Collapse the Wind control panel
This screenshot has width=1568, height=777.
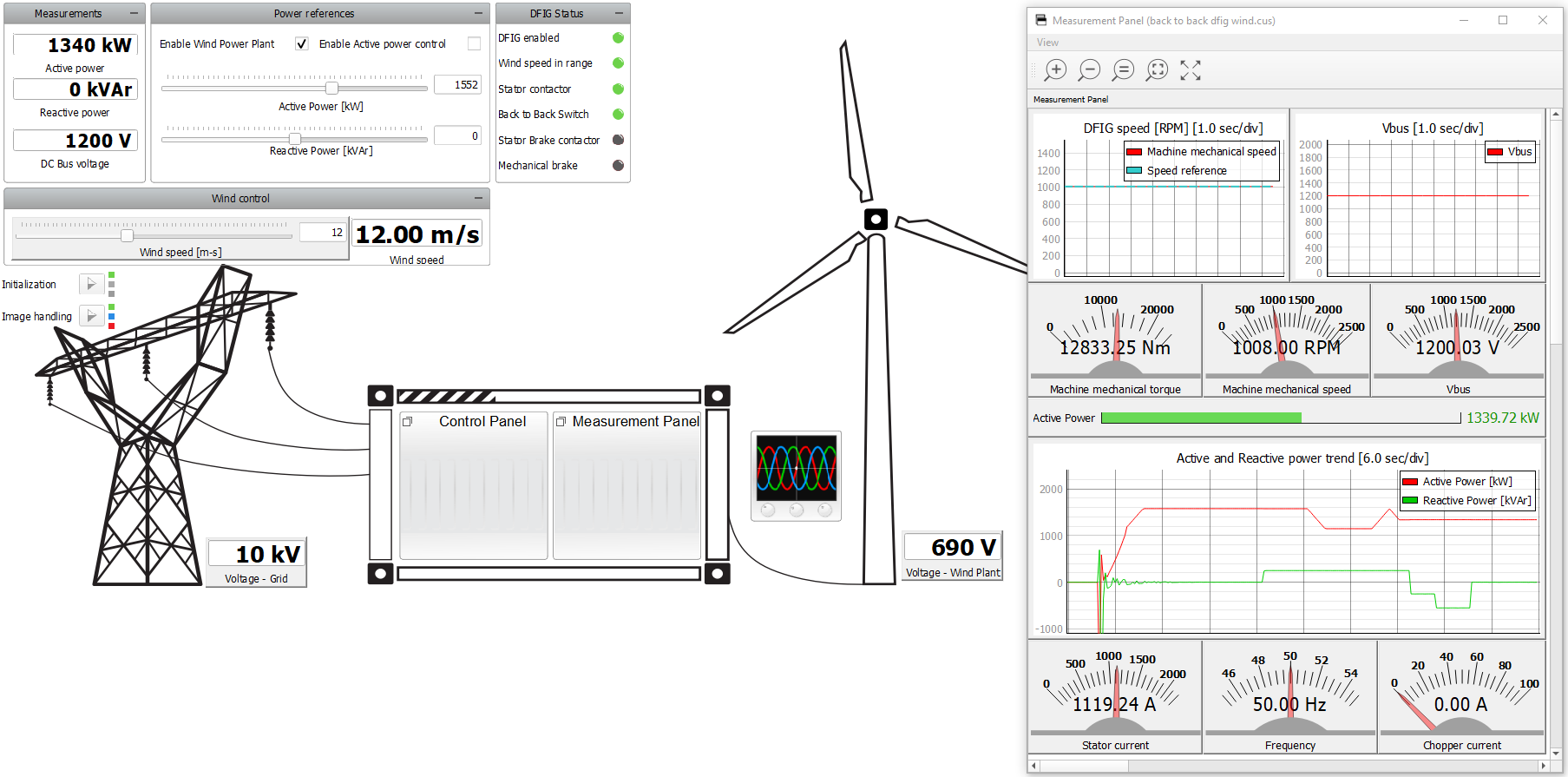click(478, 198)
